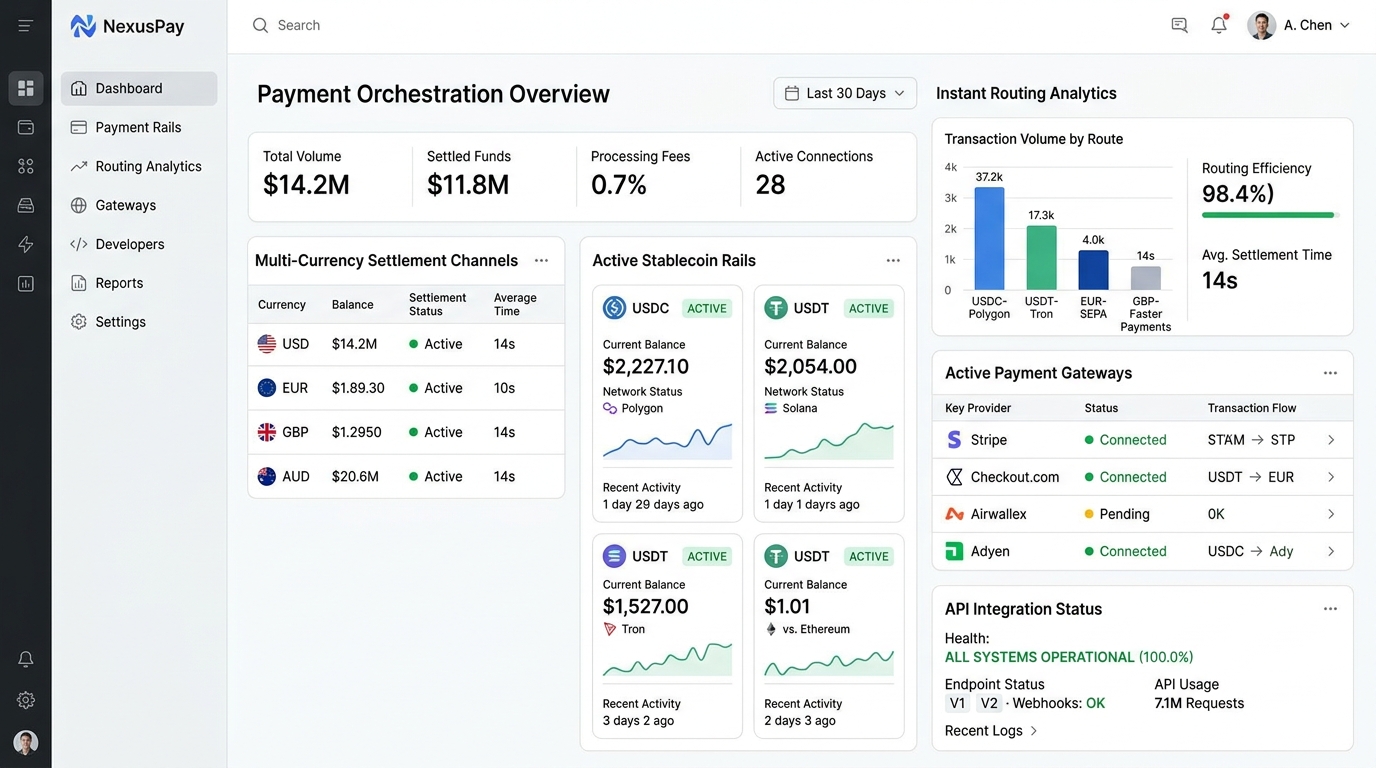Click the user avatar at the rail bottom

point(26,742)
